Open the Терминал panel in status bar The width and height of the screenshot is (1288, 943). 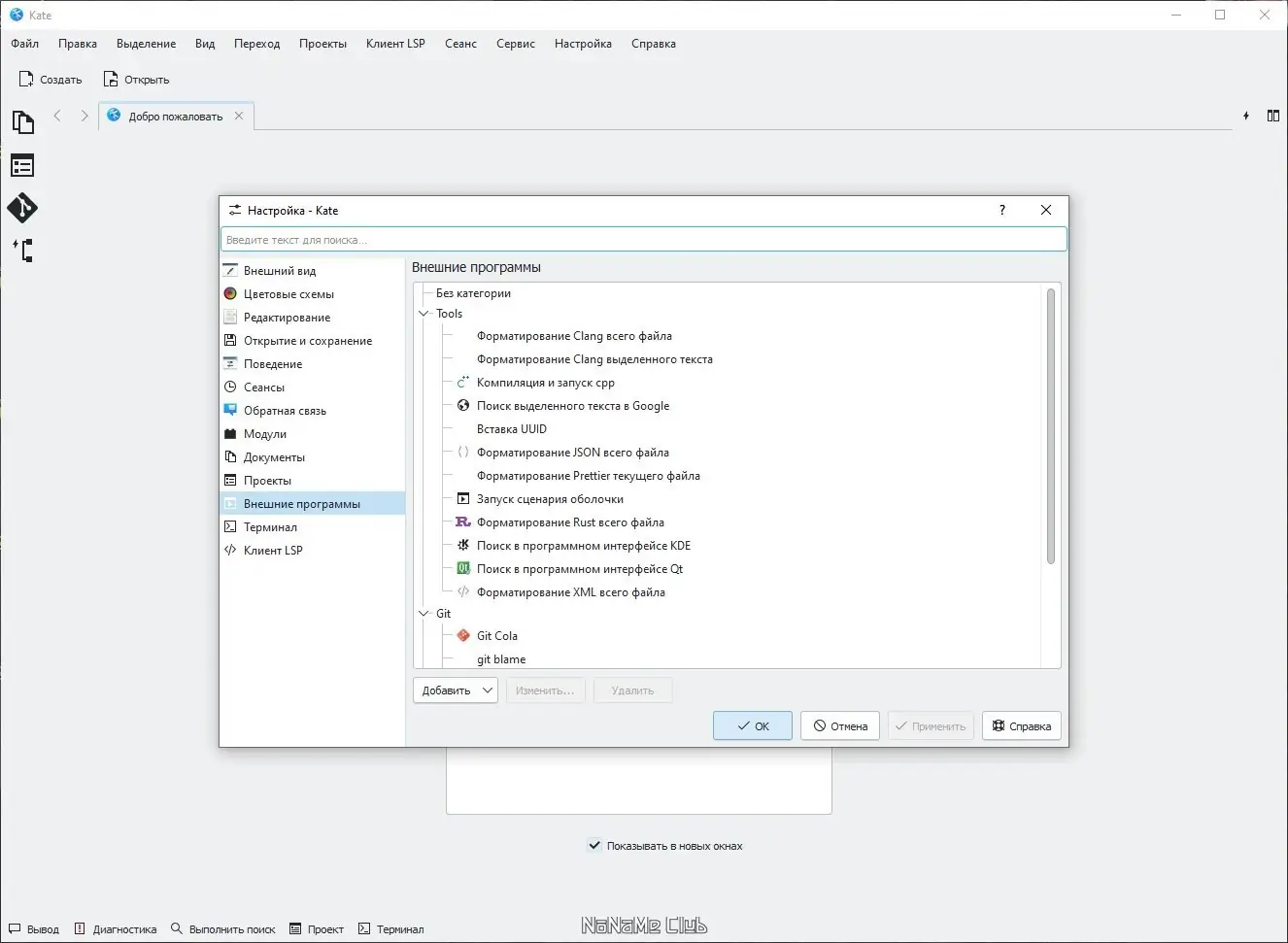[x=391, y=929]
